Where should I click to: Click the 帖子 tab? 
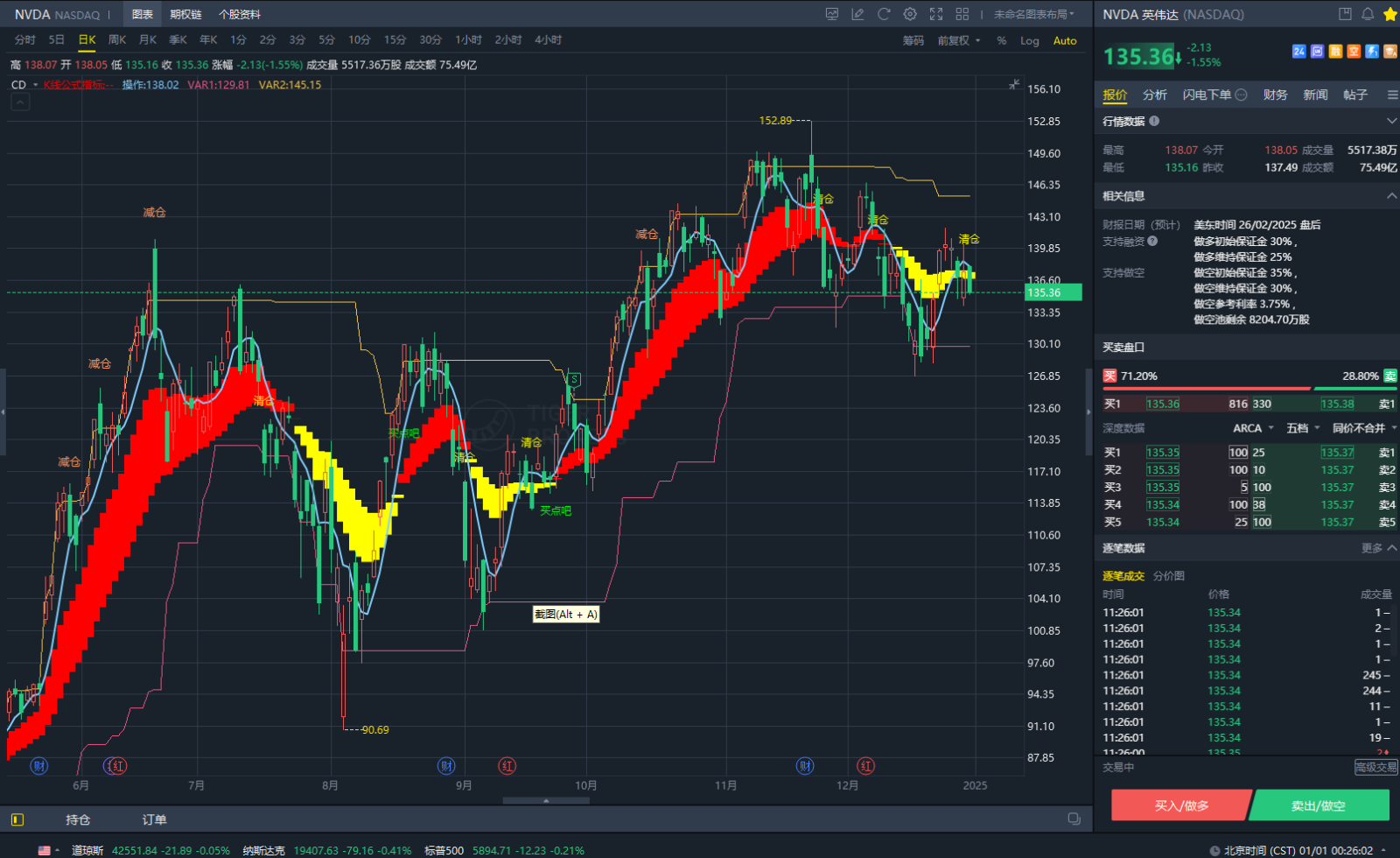point(1355,95)
